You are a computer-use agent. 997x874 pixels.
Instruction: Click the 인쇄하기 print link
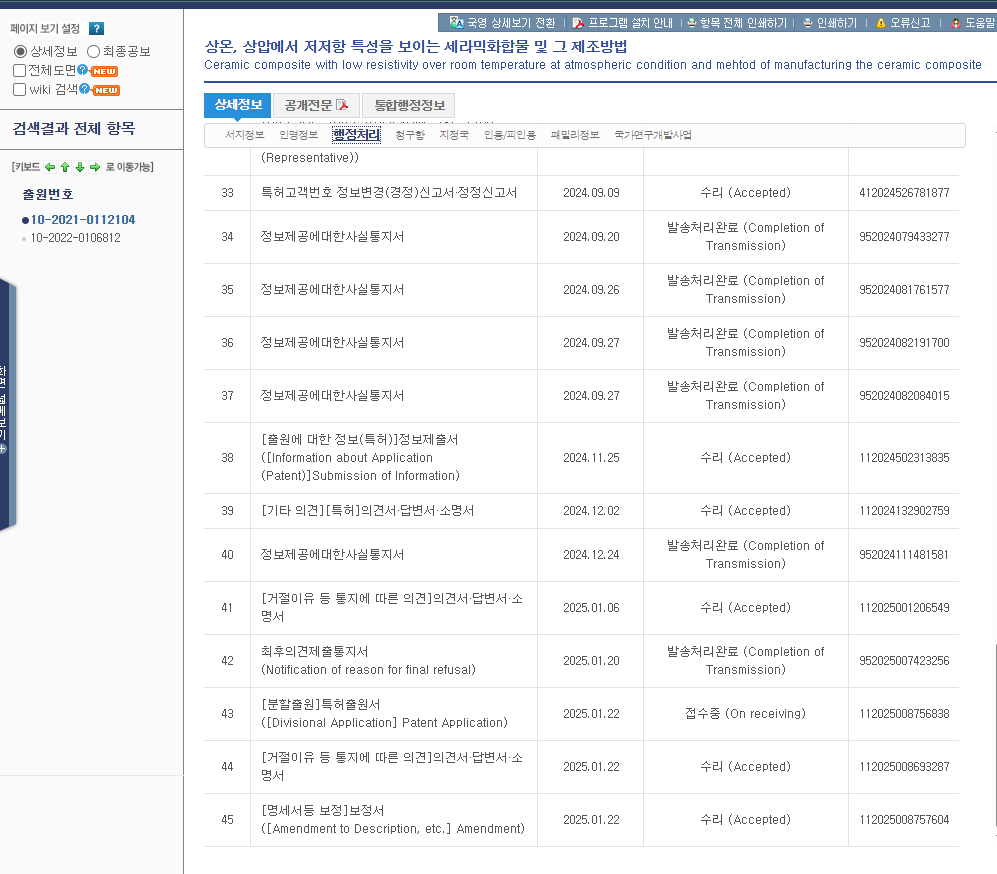tap(831, 22)
